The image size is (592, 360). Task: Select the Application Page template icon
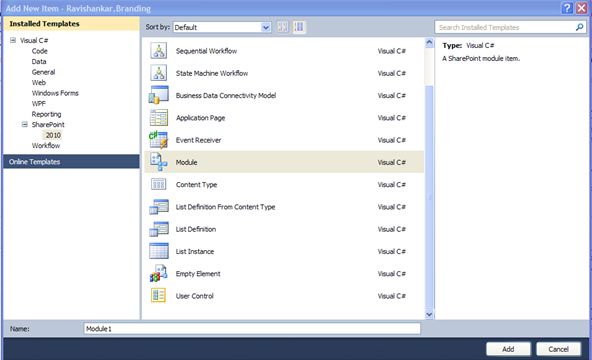[159, 117]
